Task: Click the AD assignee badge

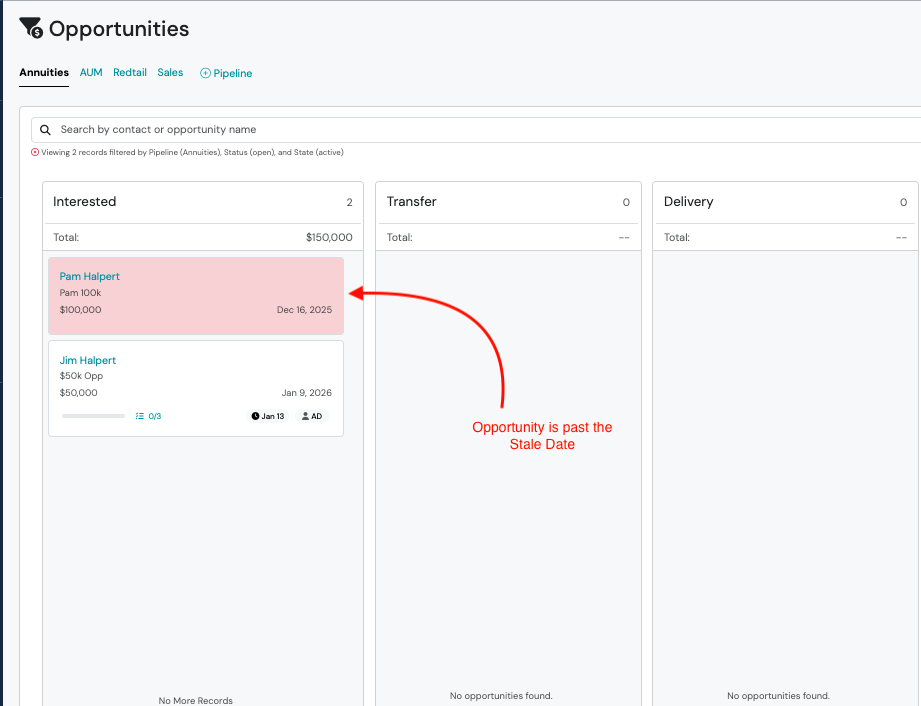Action: pyautogui.click(x=311, y=416)
